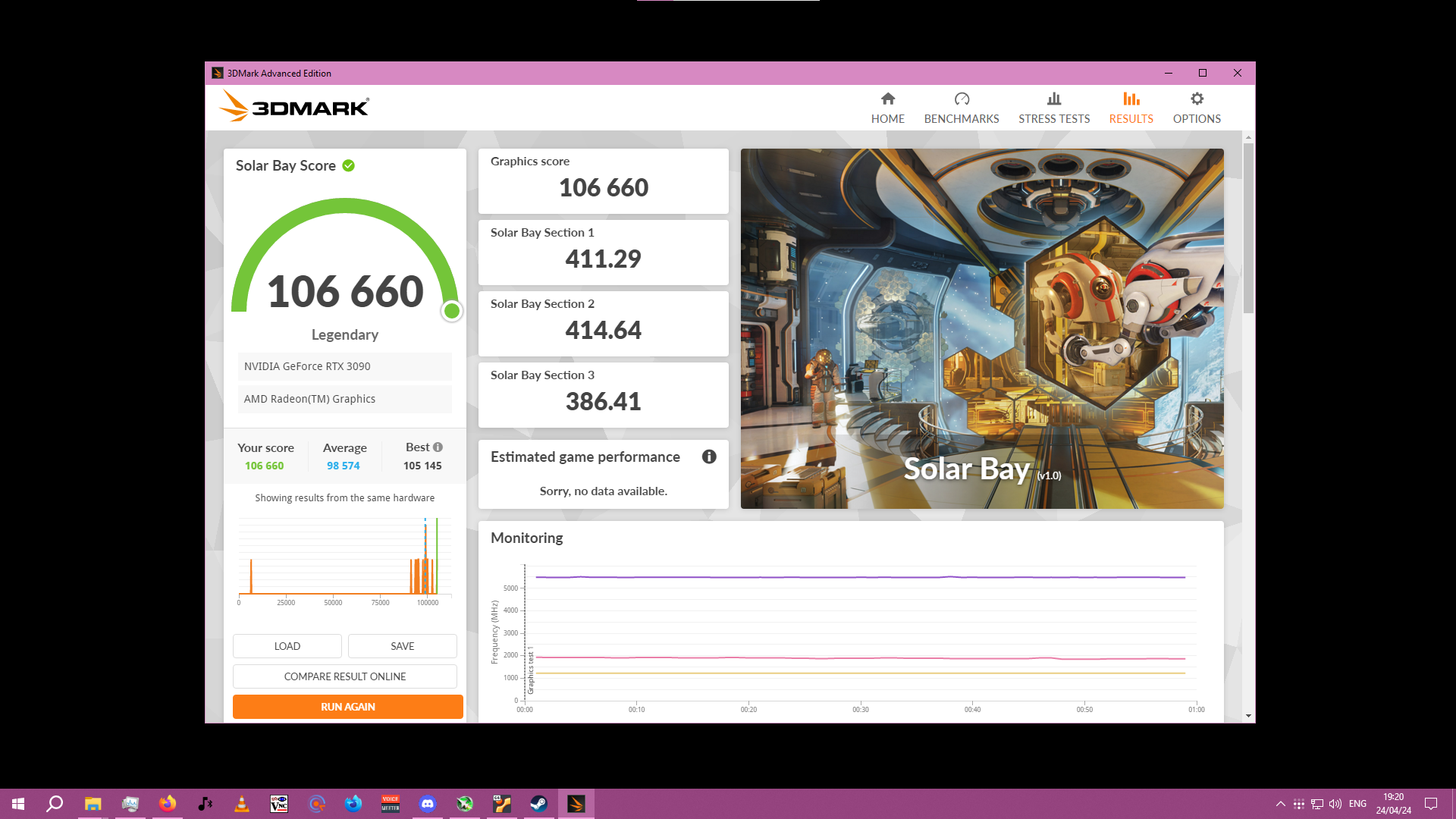1456x819 pixels.
Task: Open Steam from the taskbar
Action: [x=539, y=804]
